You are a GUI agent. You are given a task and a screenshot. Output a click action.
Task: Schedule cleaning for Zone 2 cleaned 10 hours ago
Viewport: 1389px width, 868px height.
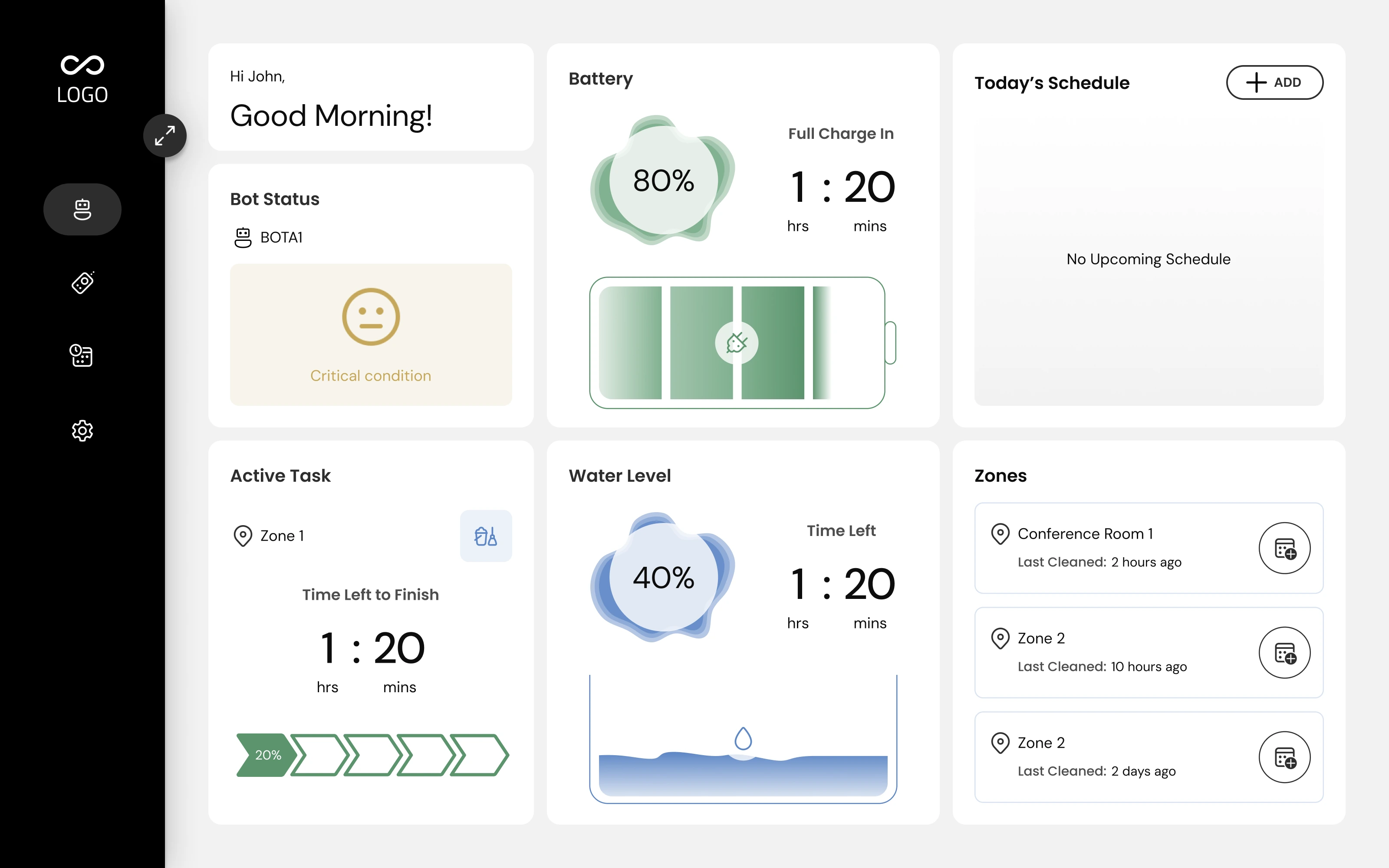[1284, 653]
